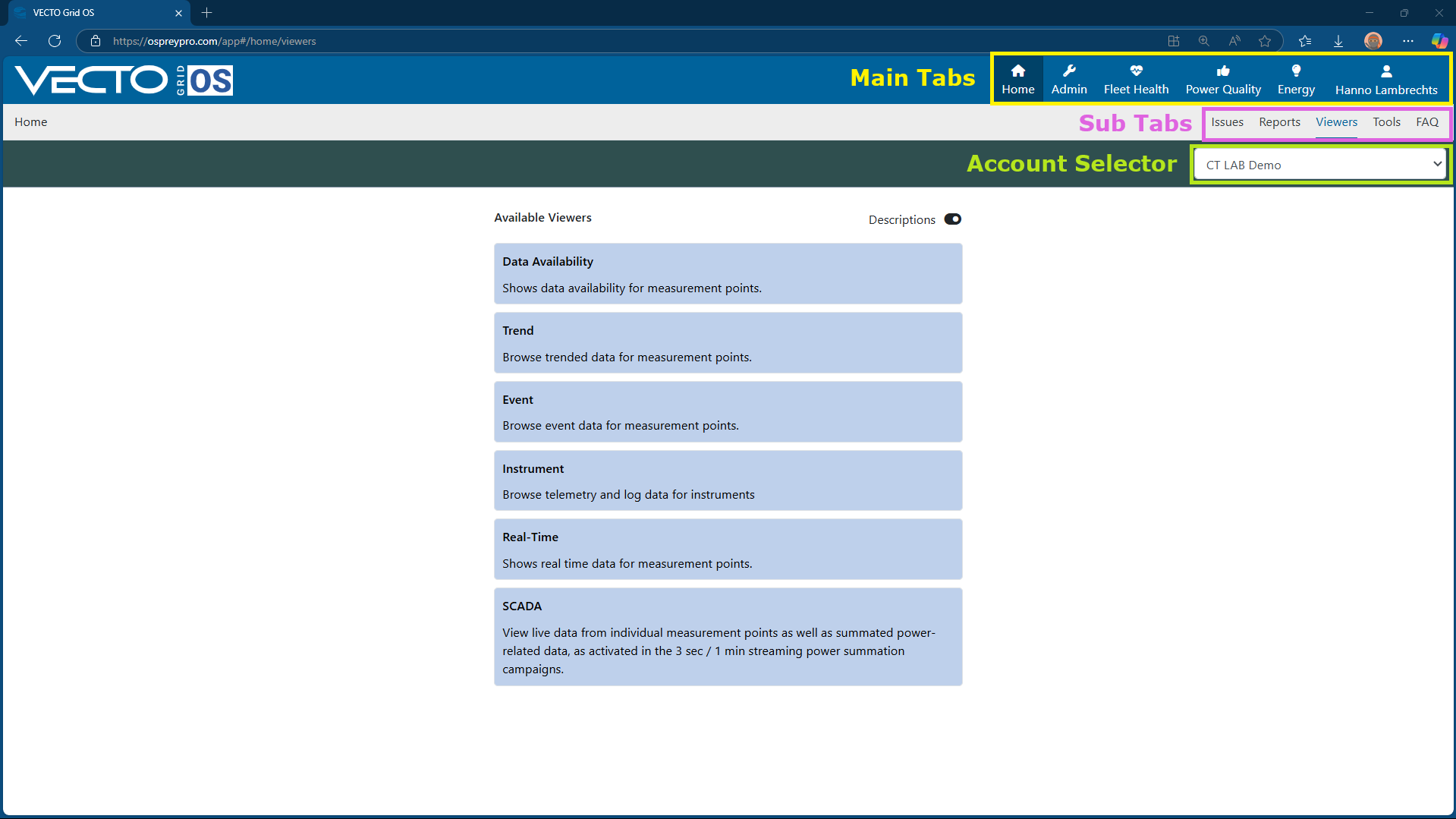
Task: Go to the Fleet Health tab
Action: tap(1136, 79)
